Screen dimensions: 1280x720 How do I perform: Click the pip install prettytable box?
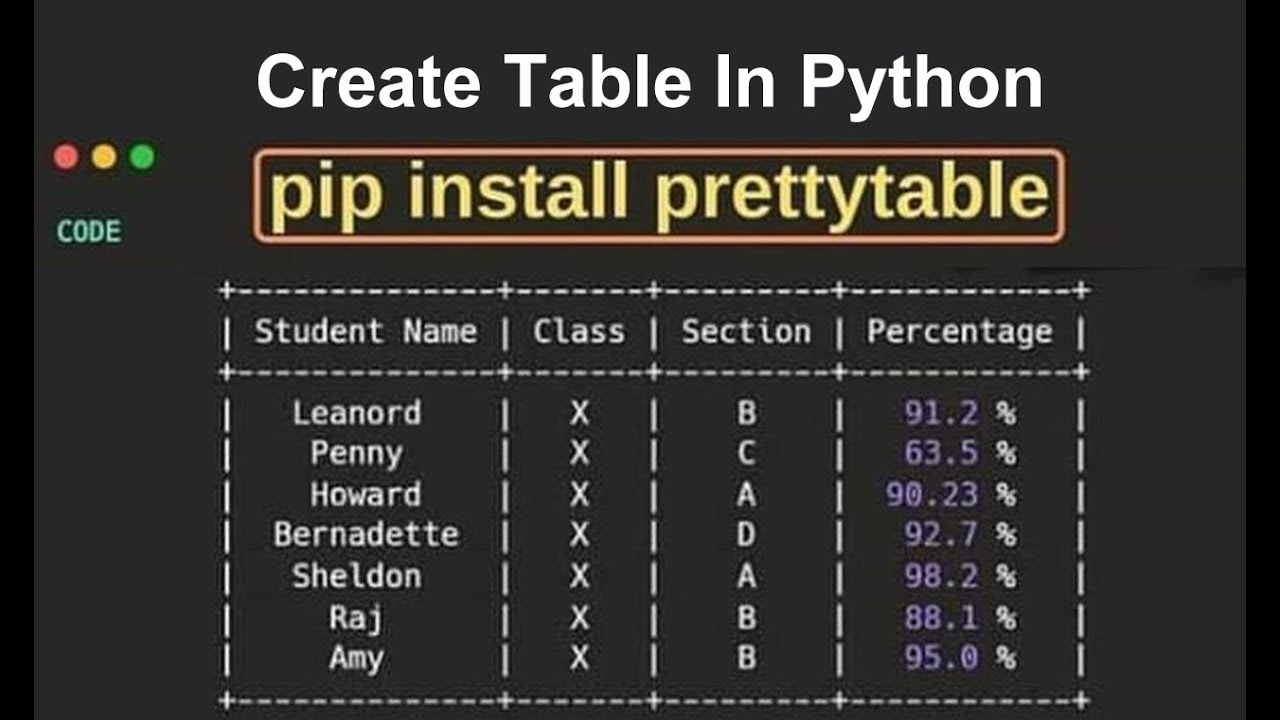pyautogui.click(x=658, y=195)
